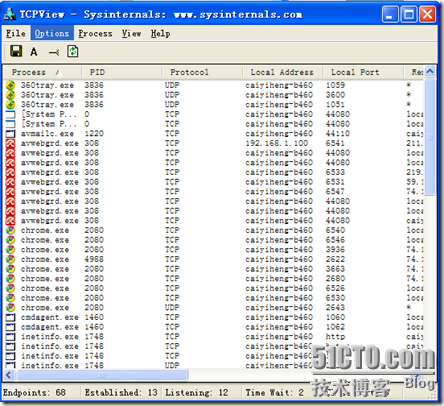Click chrome.exe icon with port 6540
Viewport: 444px width, 406px height.
11,230
